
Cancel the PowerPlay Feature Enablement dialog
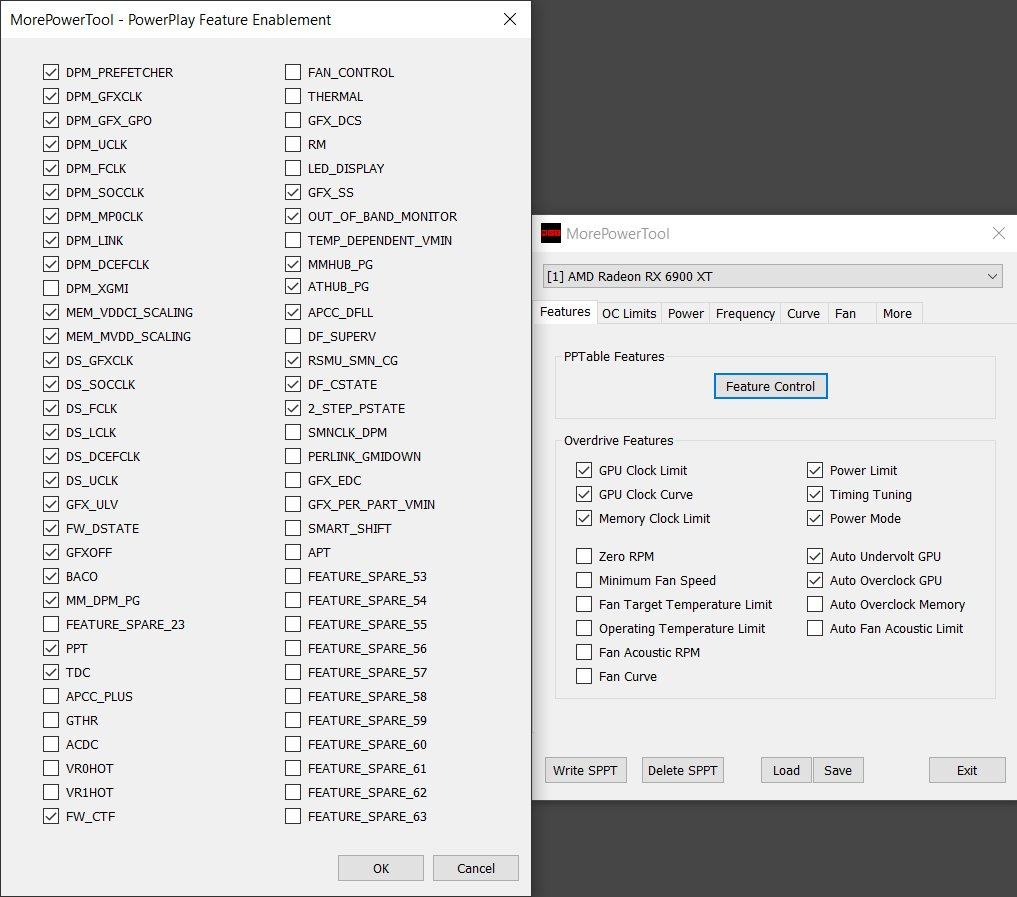[x=475, y=868]
